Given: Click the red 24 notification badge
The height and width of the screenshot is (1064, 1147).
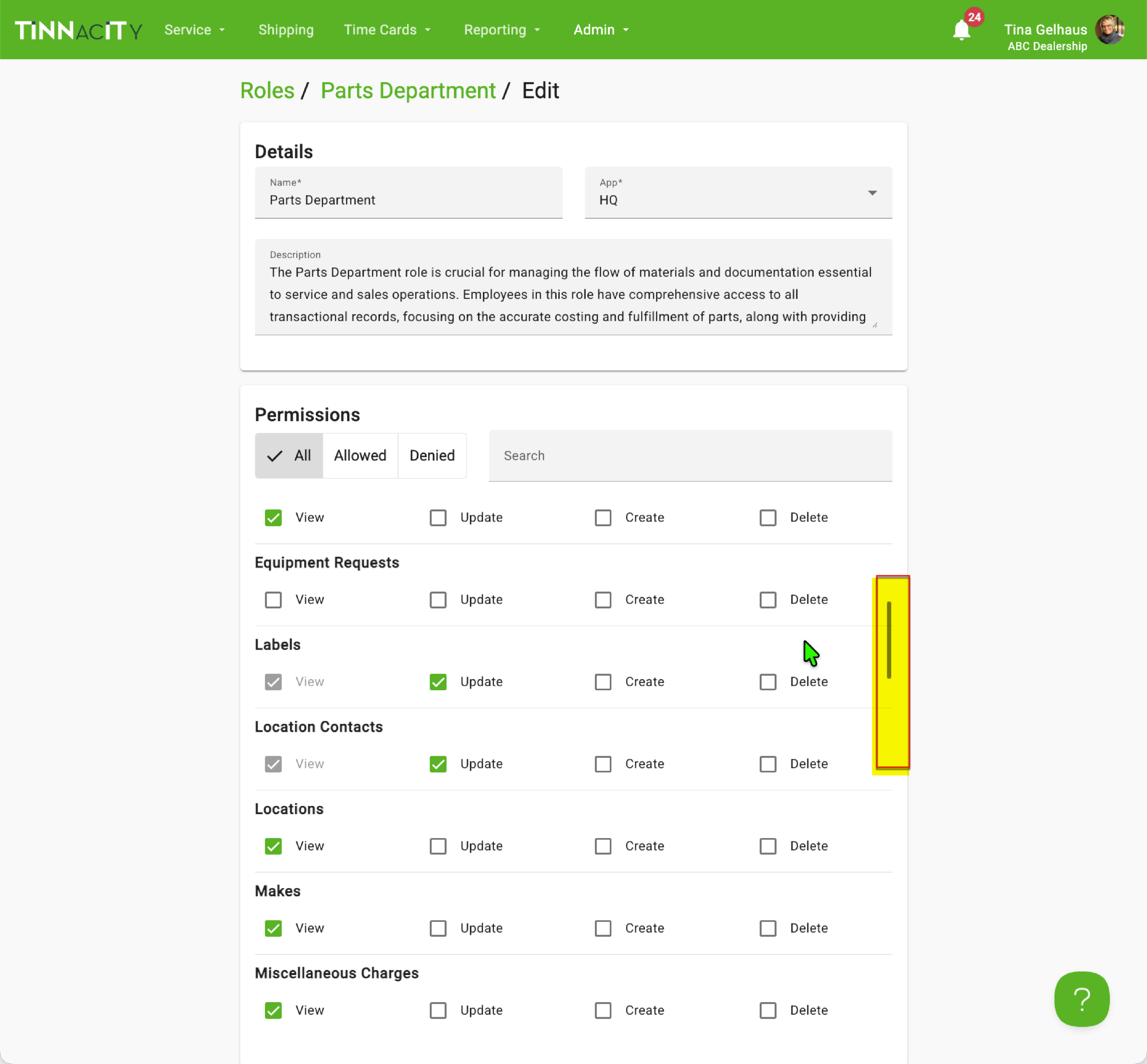Looking at the screenshot, I should 974,17.
